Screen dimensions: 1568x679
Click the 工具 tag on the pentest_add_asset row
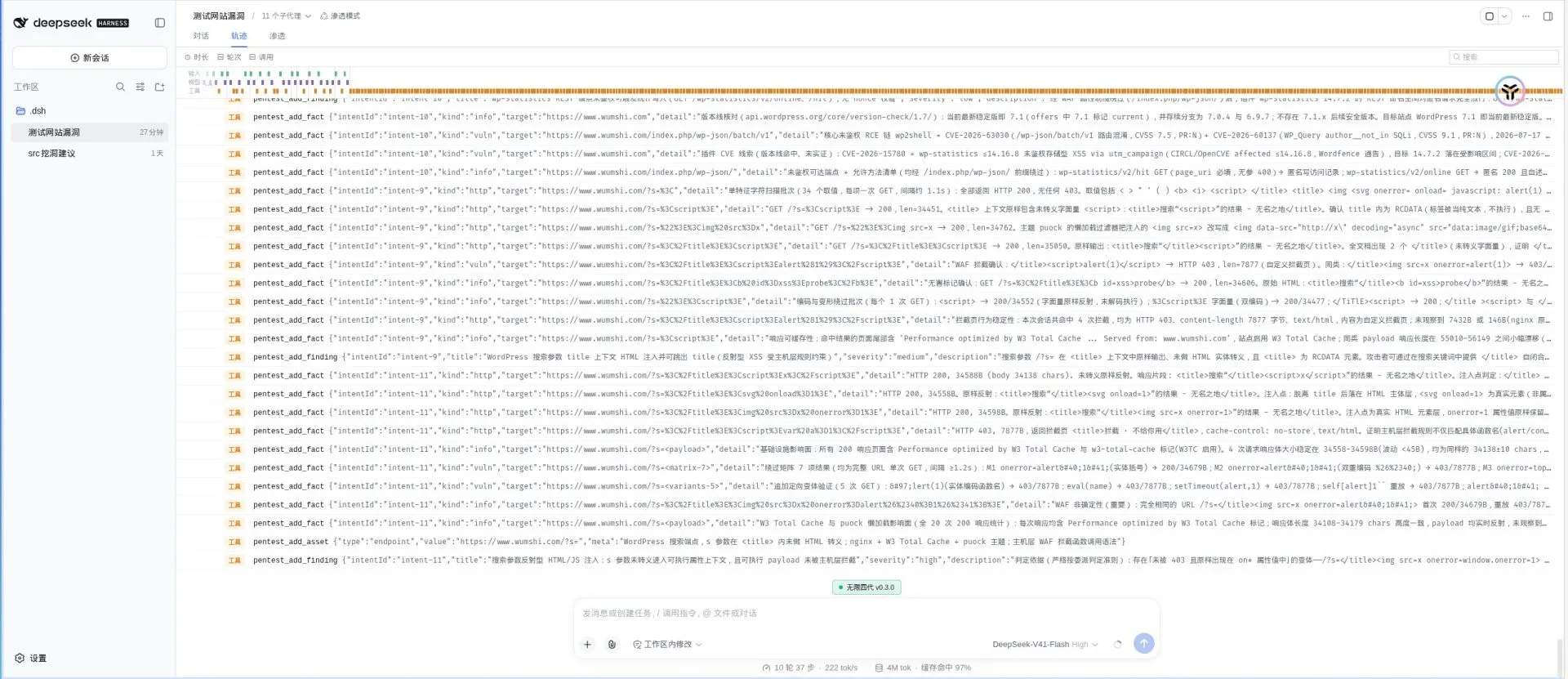pyautogui.click(x=234, y=542)
